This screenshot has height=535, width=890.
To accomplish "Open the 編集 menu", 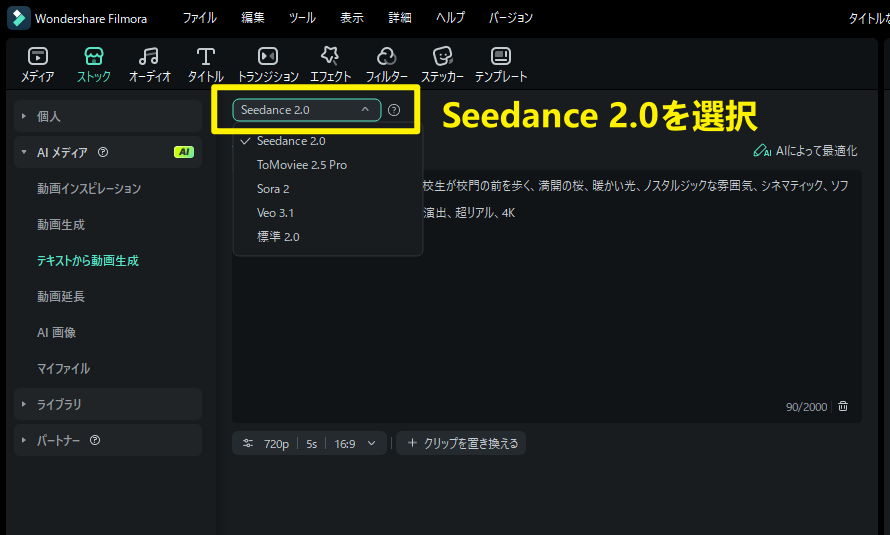I will point(253,18).
